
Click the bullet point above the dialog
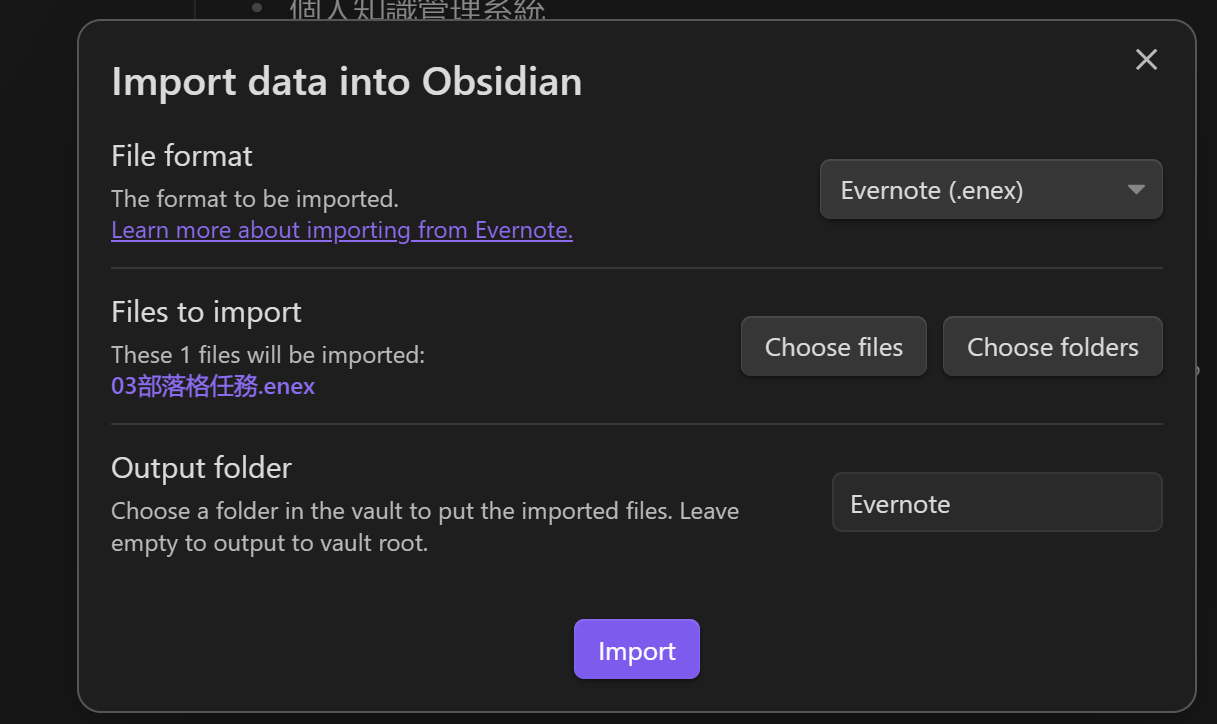(x=257, y=8)
